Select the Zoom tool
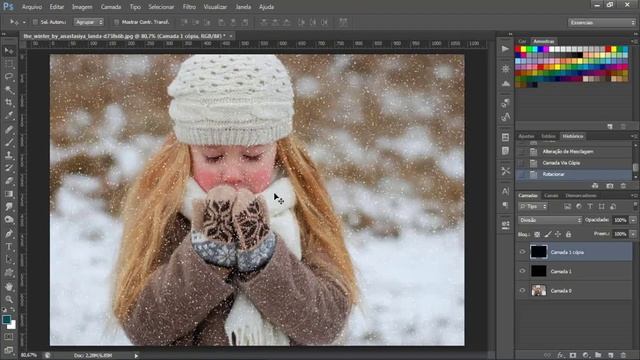 tap(9, 300)
